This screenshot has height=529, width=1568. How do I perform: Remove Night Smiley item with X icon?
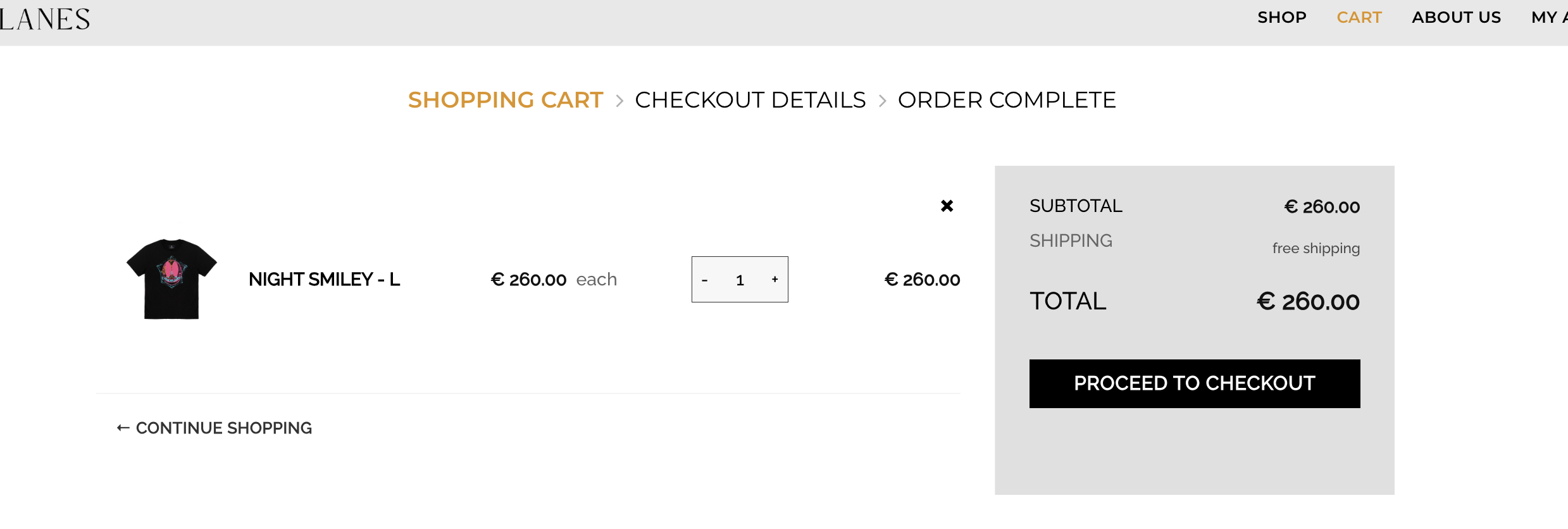pos(947,206)
